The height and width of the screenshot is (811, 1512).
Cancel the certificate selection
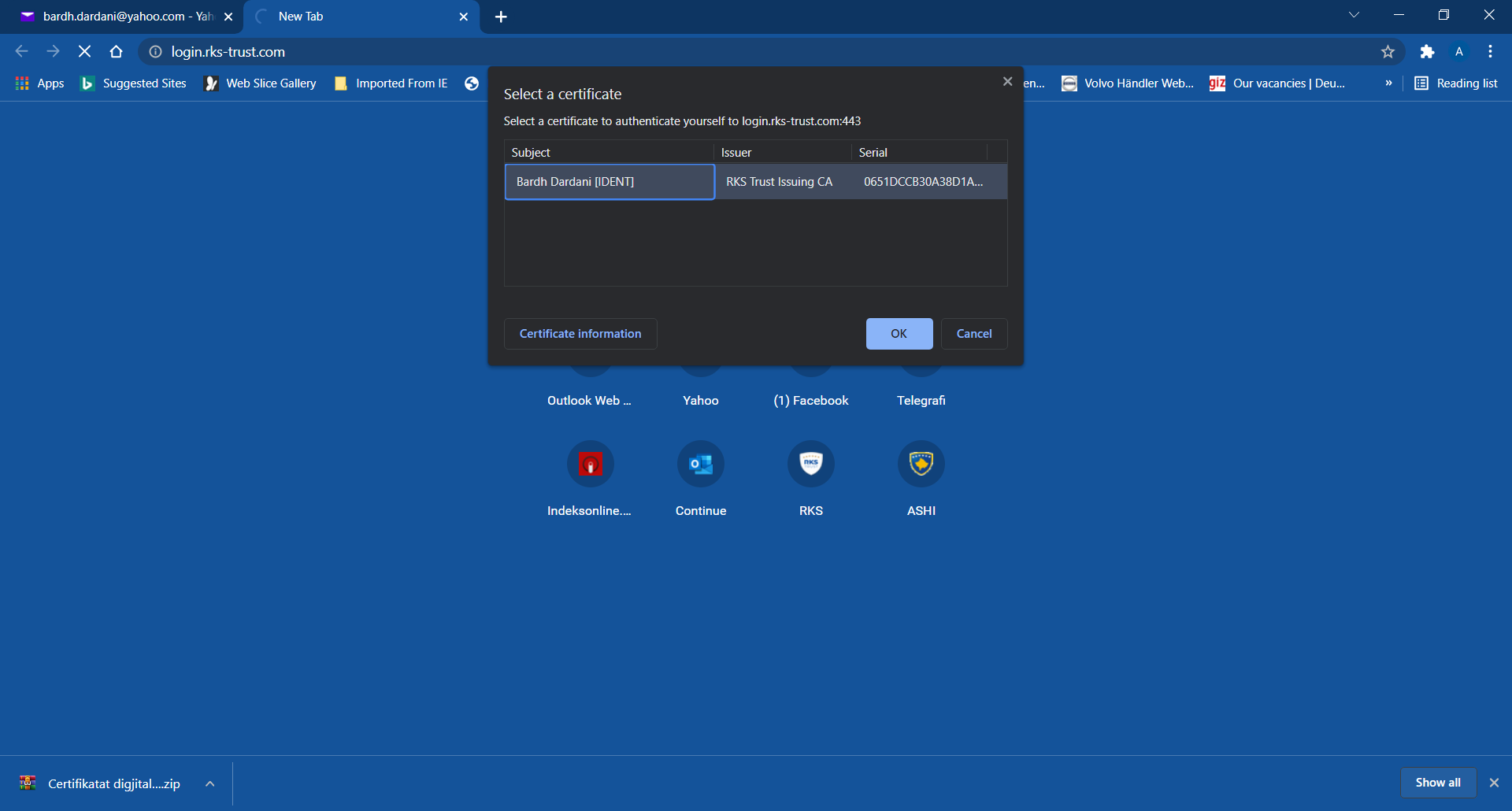coord(974,334)
